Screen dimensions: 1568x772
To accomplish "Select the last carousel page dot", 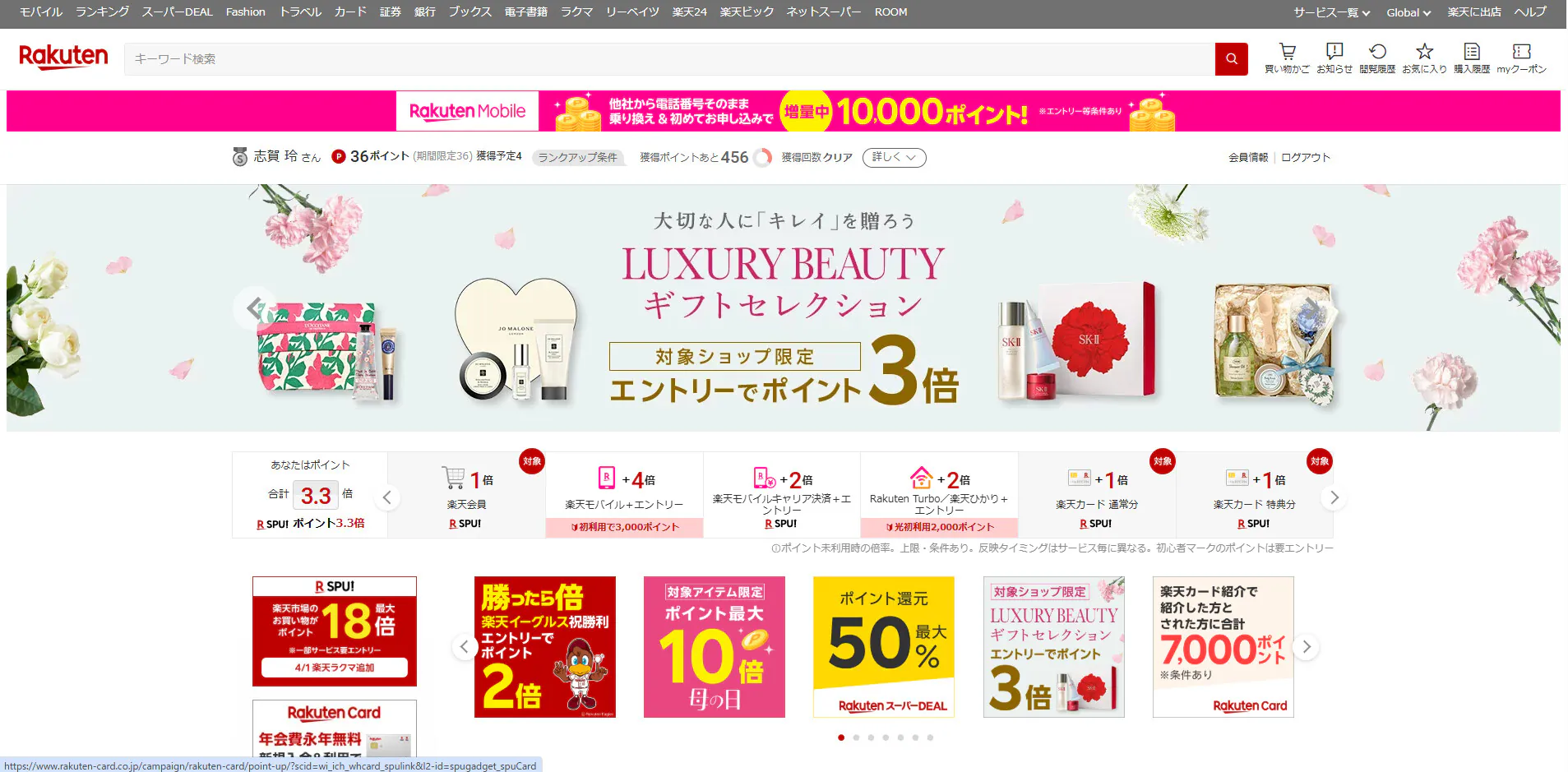I will coord(930,737).
